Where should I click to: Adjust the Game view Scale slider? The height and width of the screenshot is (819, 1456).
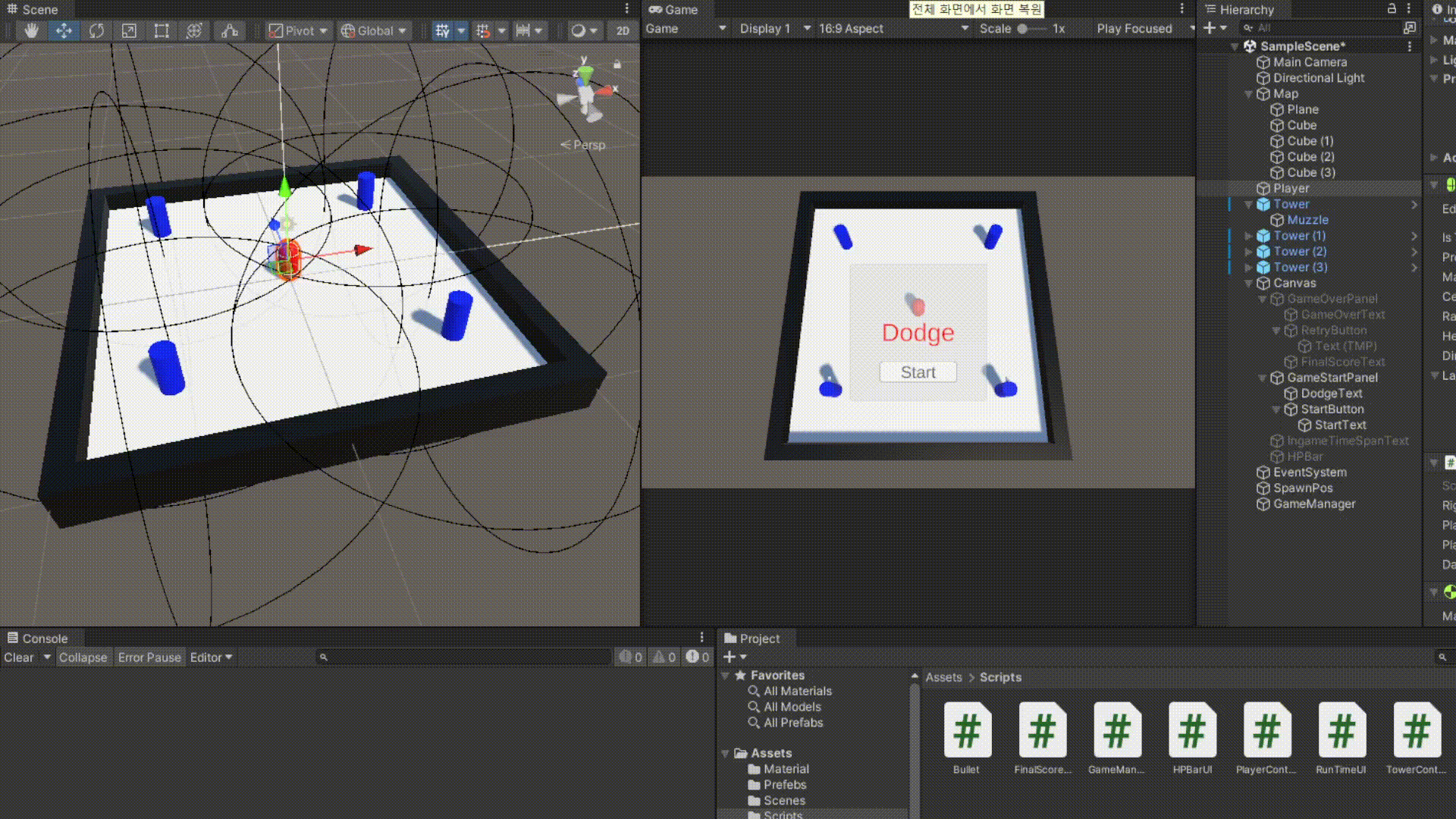1023,29
